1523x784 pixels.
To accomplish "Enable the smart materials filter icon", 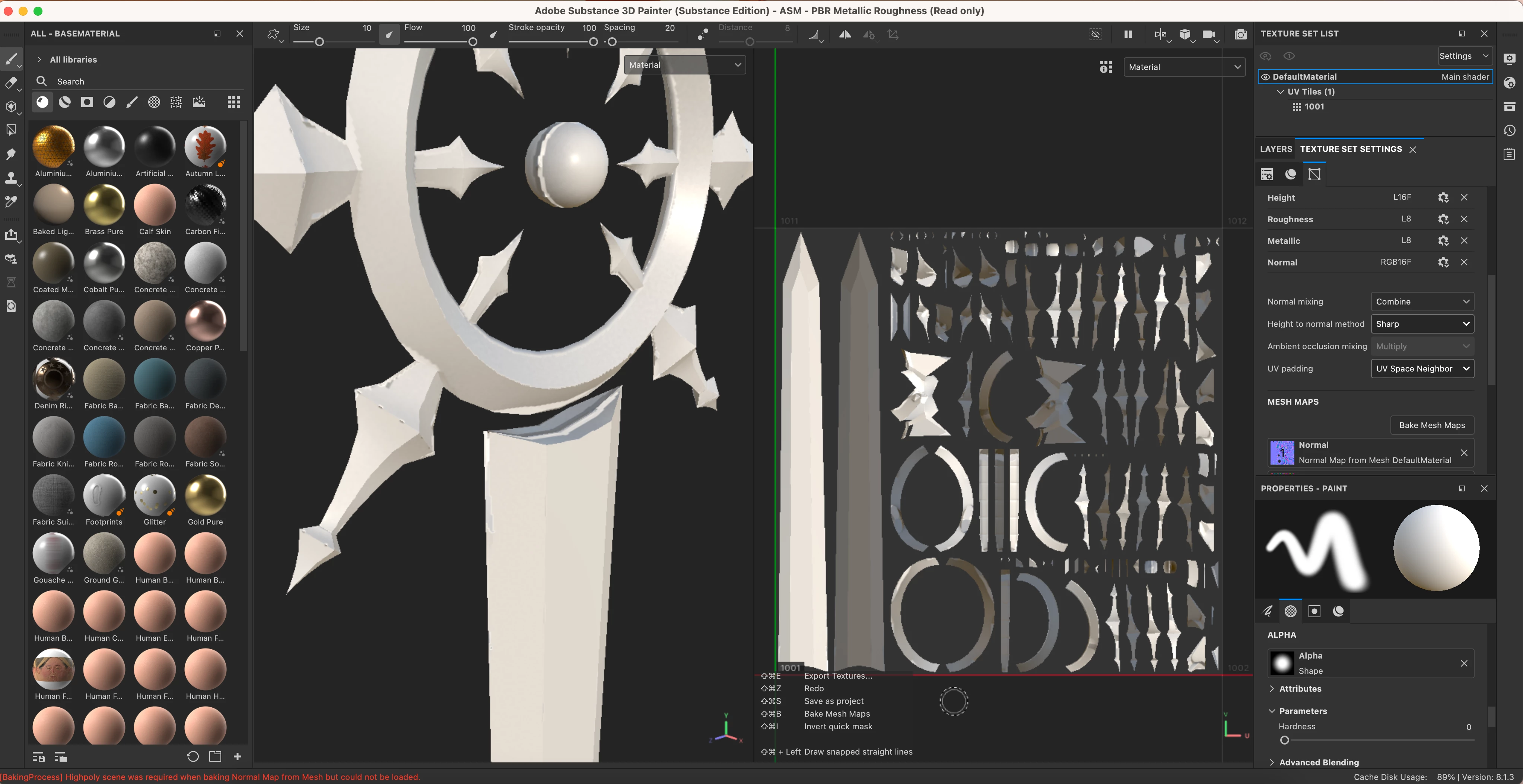I will 65,102.
